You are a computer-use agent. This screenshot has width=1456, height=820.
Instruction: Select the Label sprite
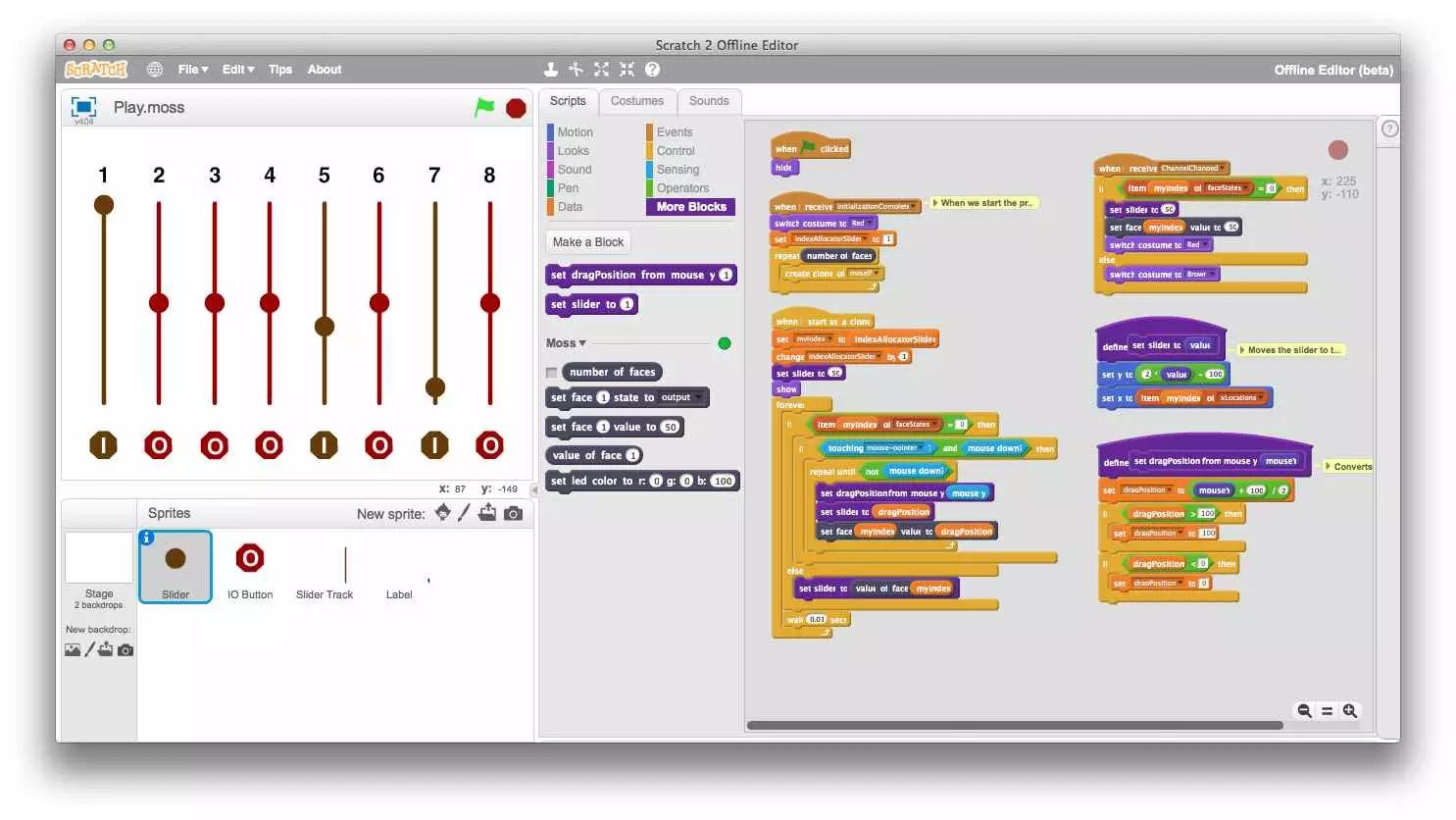tap(399, 566)
